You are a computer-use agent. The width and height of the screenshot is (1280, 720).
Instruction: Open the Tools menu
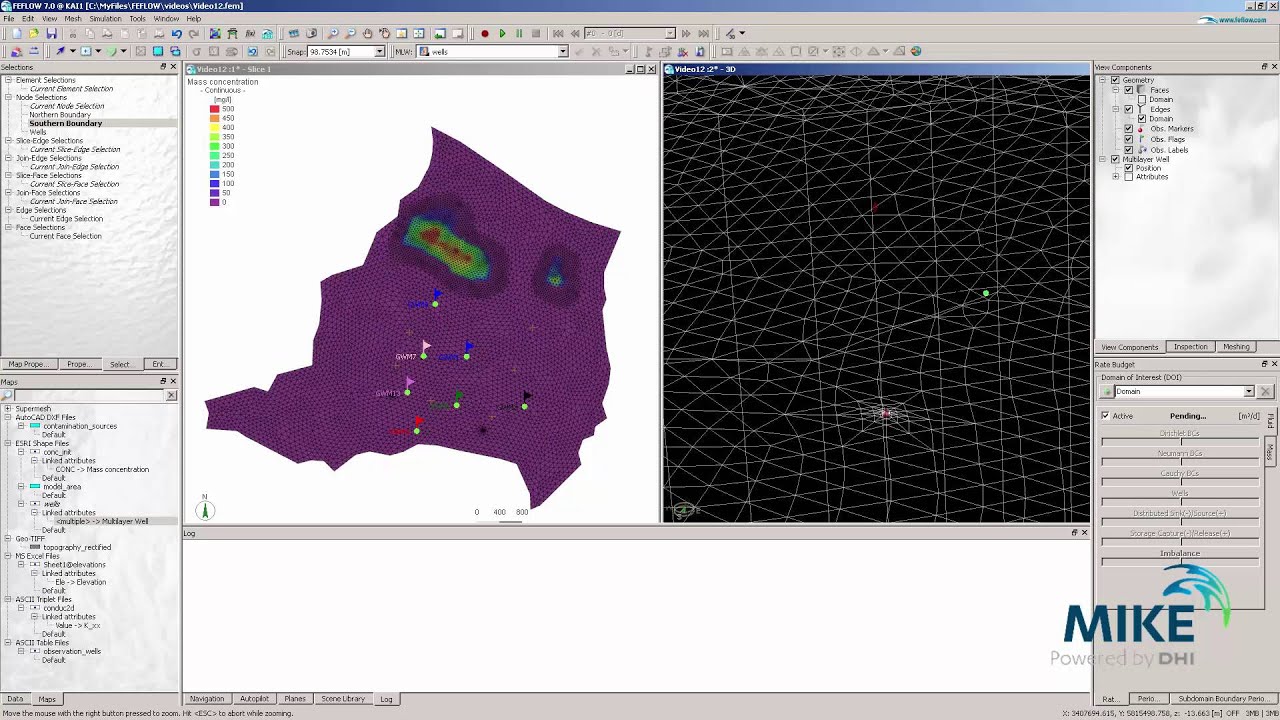click(137, 18)
